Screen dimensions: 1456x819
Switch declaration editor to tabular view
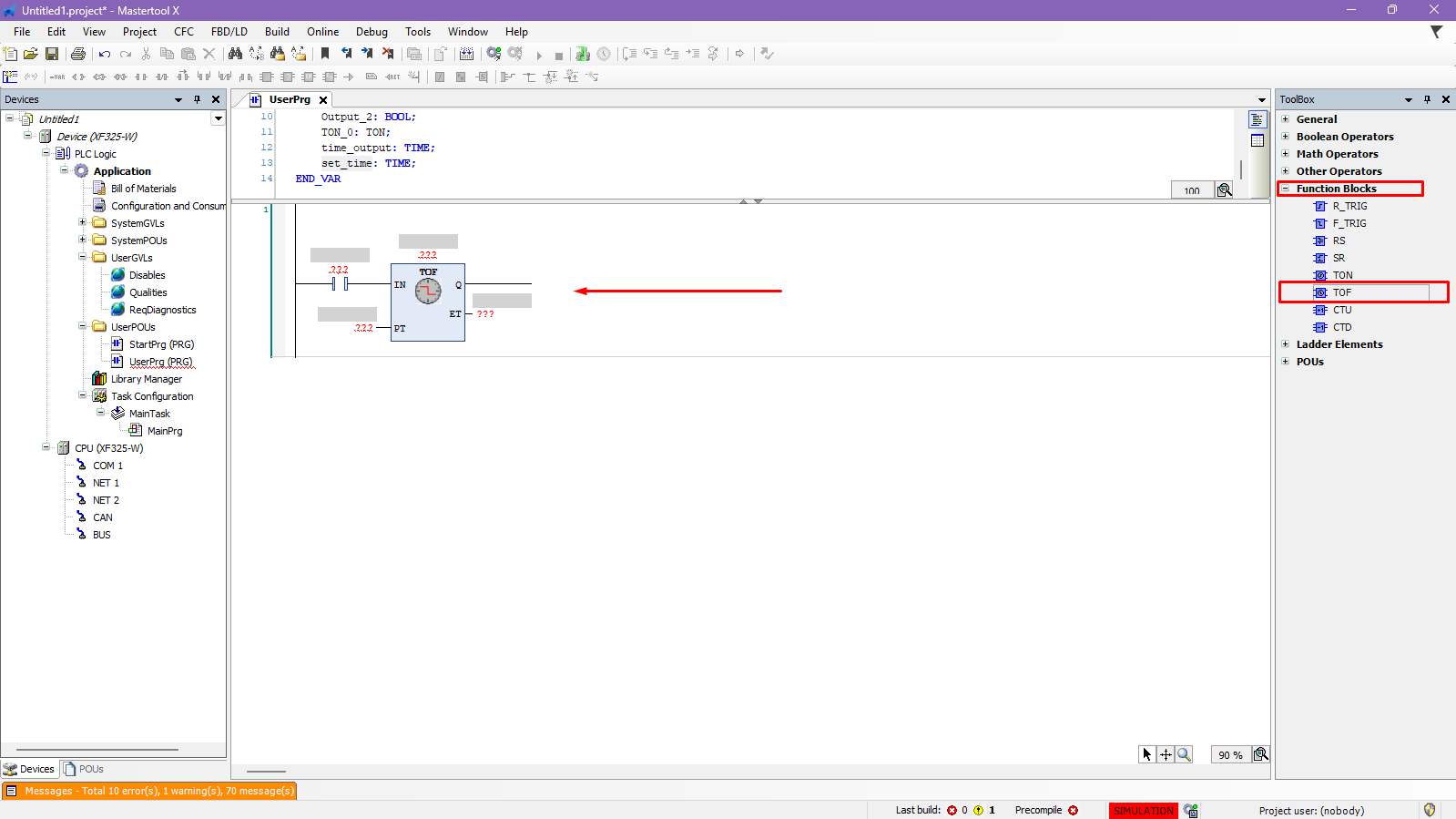[x=1257, y=140]
